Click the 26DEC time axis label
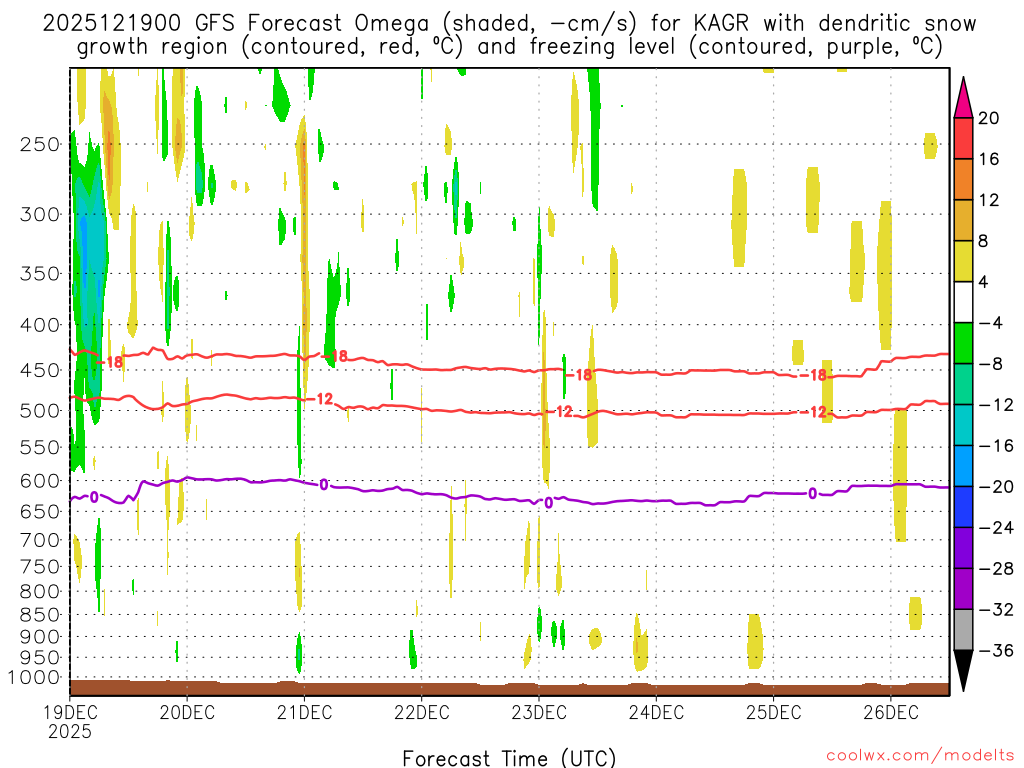This screenshot has width=1024, height=768. coord(891,712)
